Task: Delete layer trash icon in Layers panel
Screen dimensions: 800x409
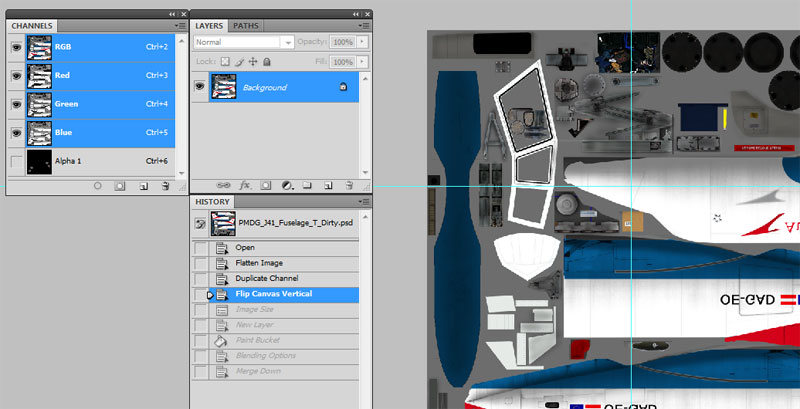Action: [x=349, y=186]
